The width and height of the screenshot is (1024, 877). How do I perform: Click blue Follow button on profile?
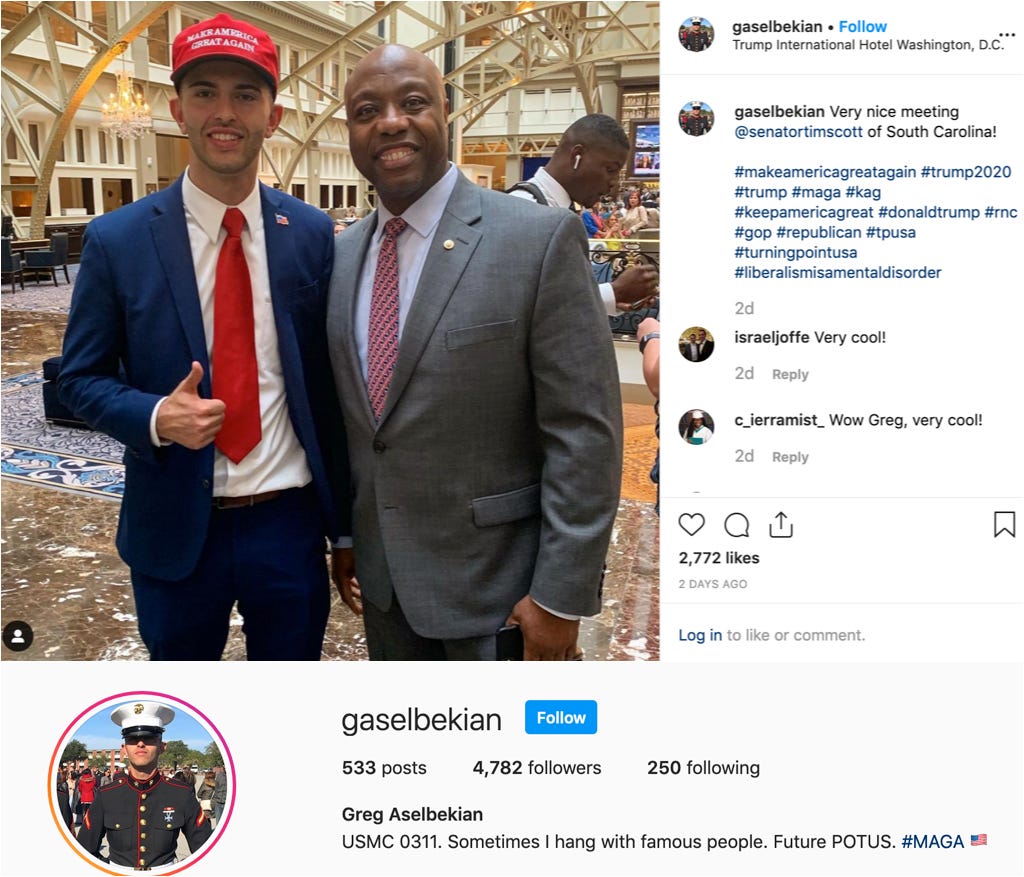561,717
